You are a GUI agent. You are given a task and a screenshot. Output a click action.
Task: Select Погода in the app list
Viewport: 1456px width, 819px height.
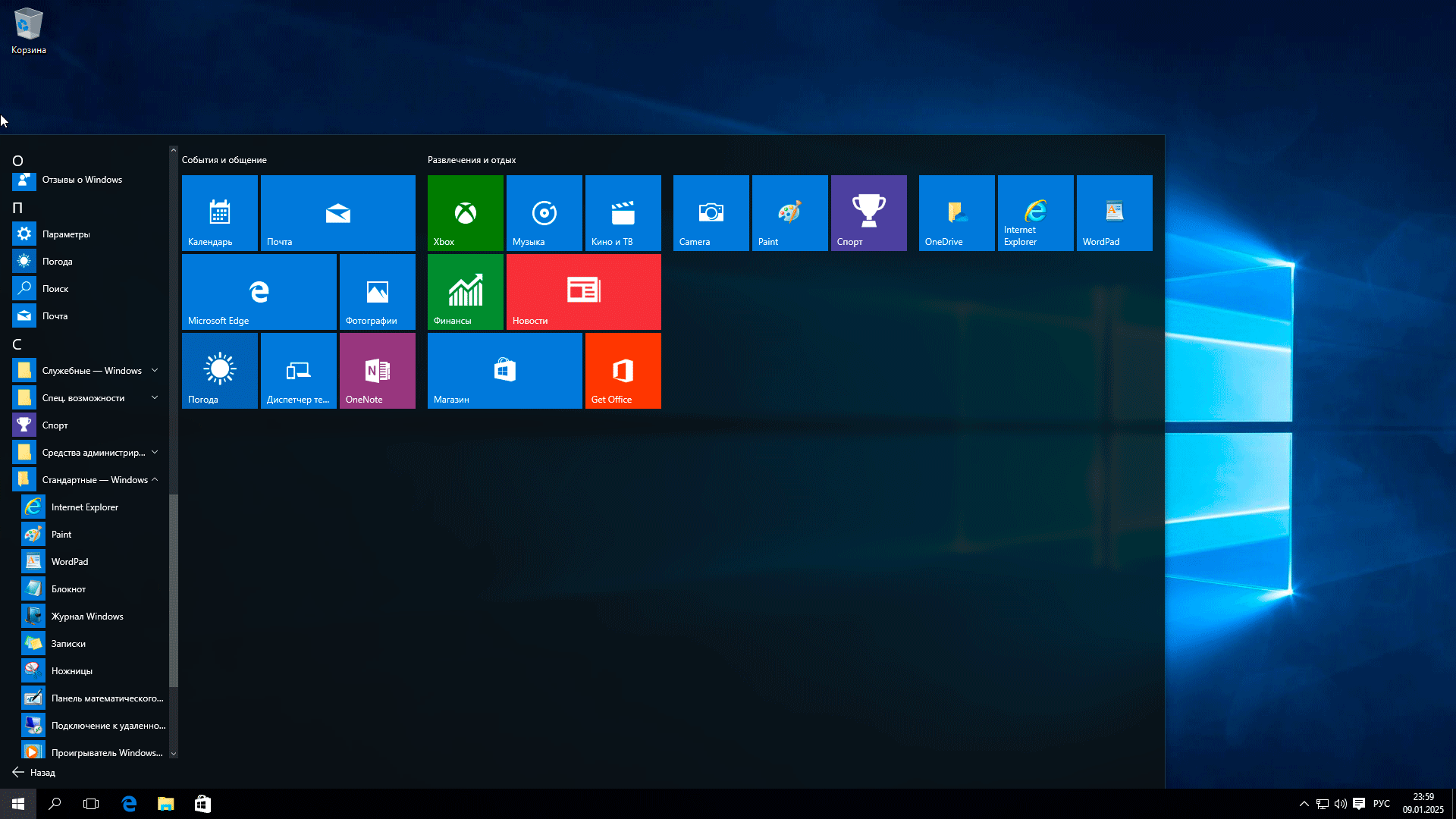point(89,262)
